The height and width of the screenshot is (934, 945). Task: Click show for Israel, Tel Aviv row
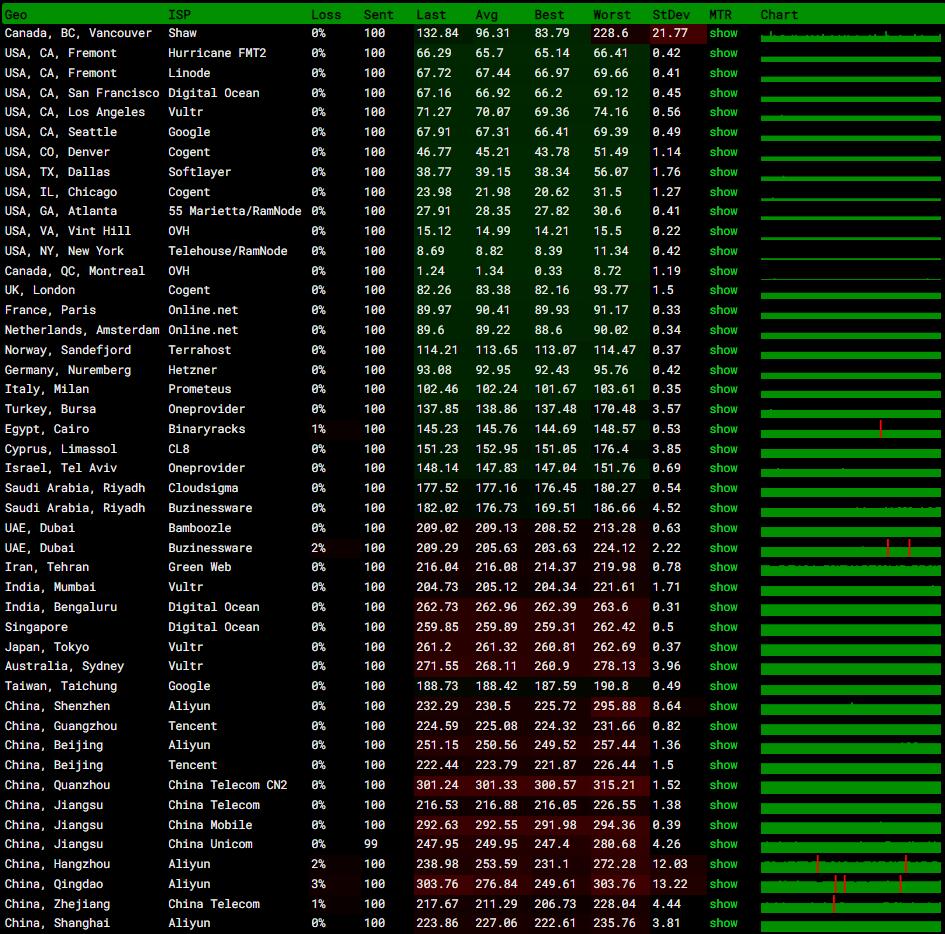click(723, 468)
